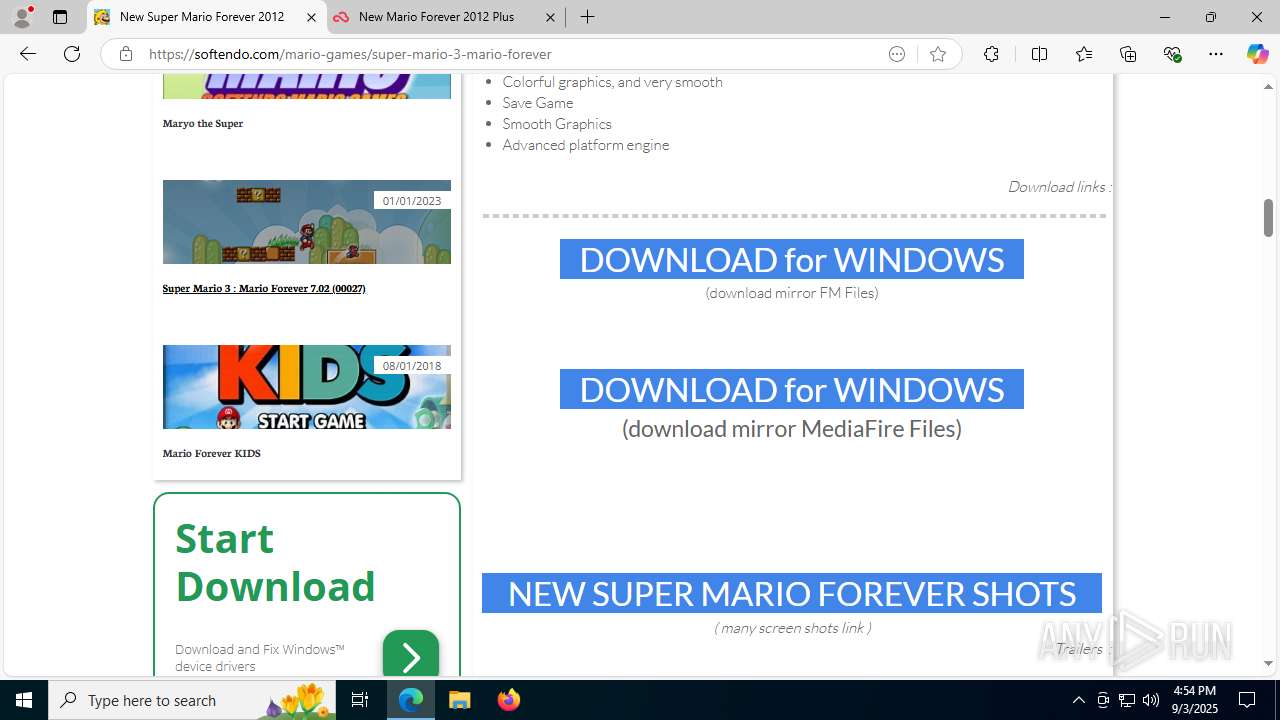Add this page to favorites star

pos(938,54)
